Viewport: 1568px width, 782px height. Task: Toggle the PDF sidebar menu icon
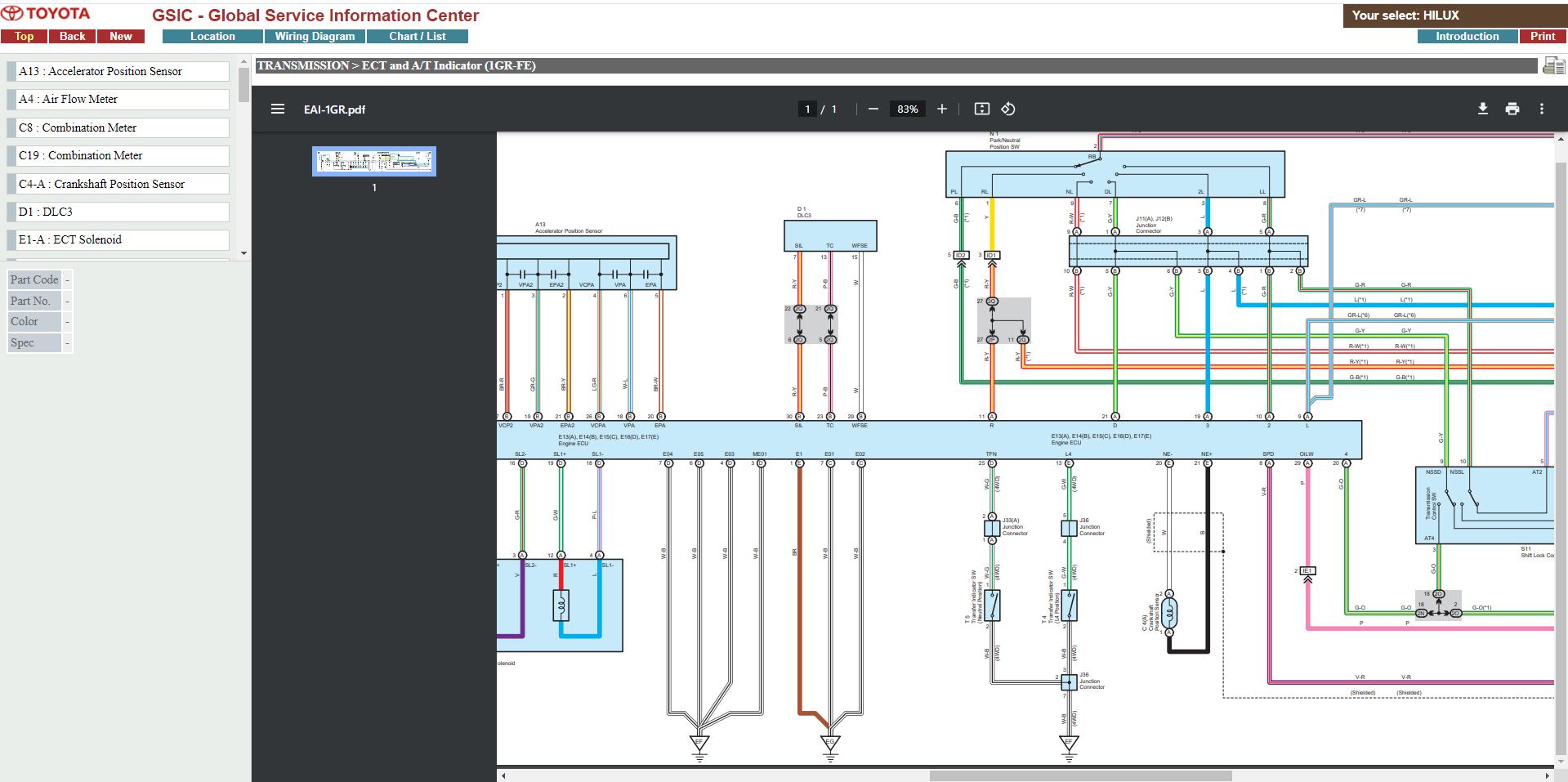coord(278,109)
